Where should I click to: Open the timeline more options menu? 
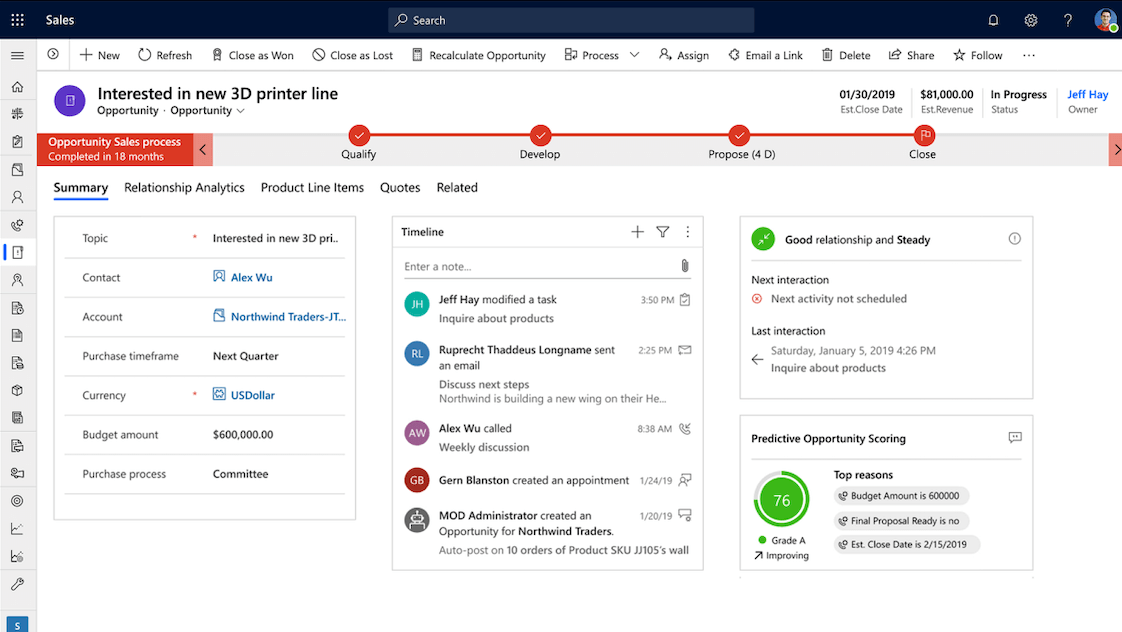[x=688, y=232]
